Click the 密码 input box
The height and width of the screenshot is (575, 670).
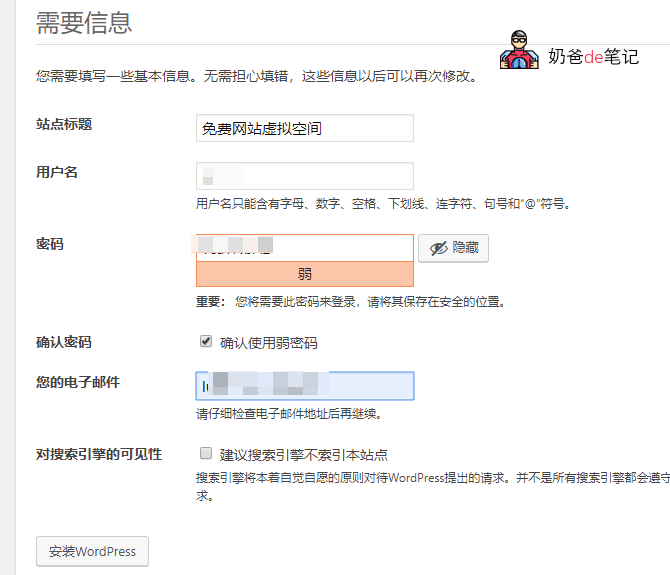coord(305,248)
